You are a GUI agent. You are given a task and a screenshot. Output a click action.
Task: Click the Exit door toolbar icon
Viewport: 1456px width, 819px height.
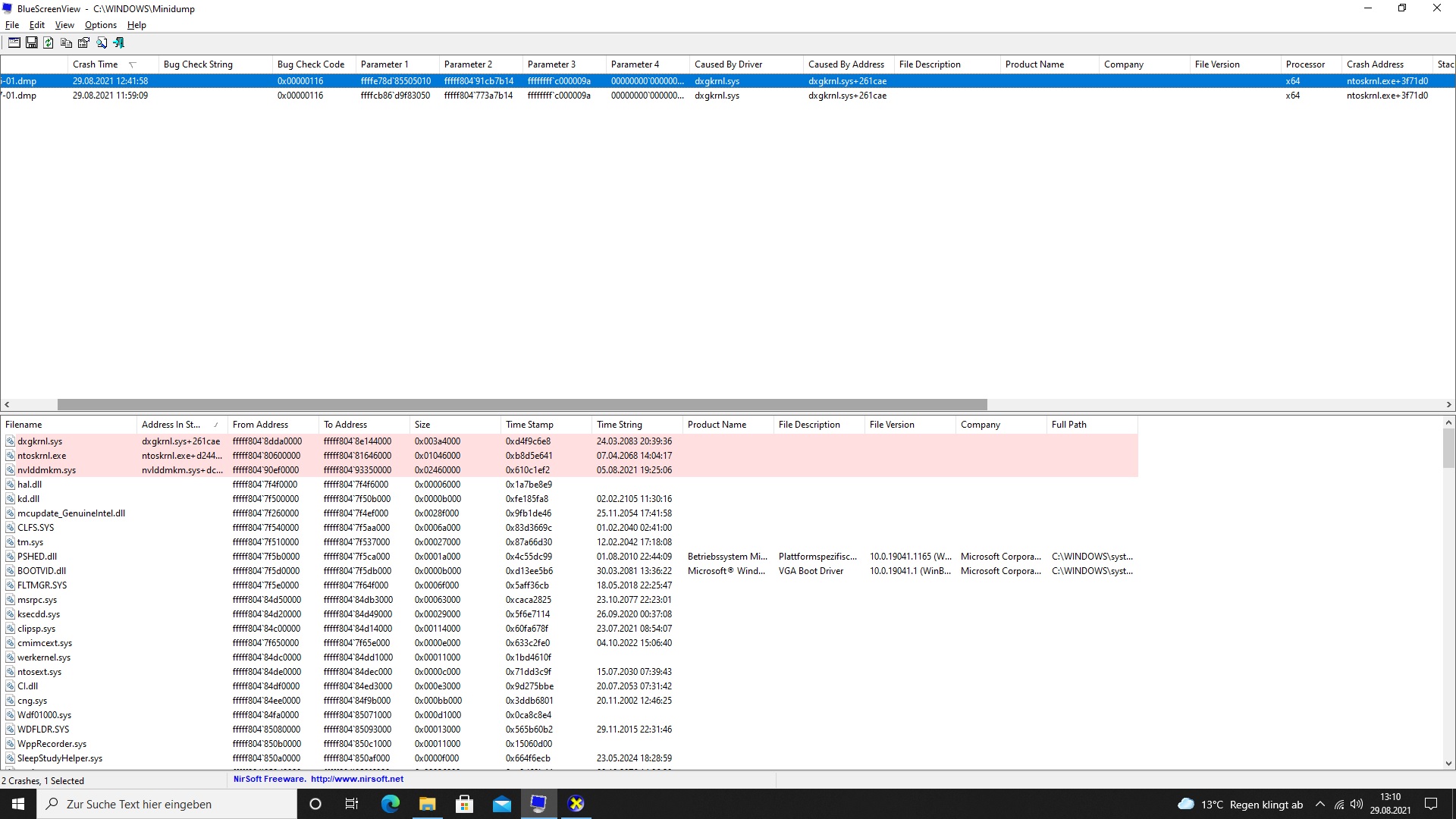pyautogui.click(x=118, y=43)
